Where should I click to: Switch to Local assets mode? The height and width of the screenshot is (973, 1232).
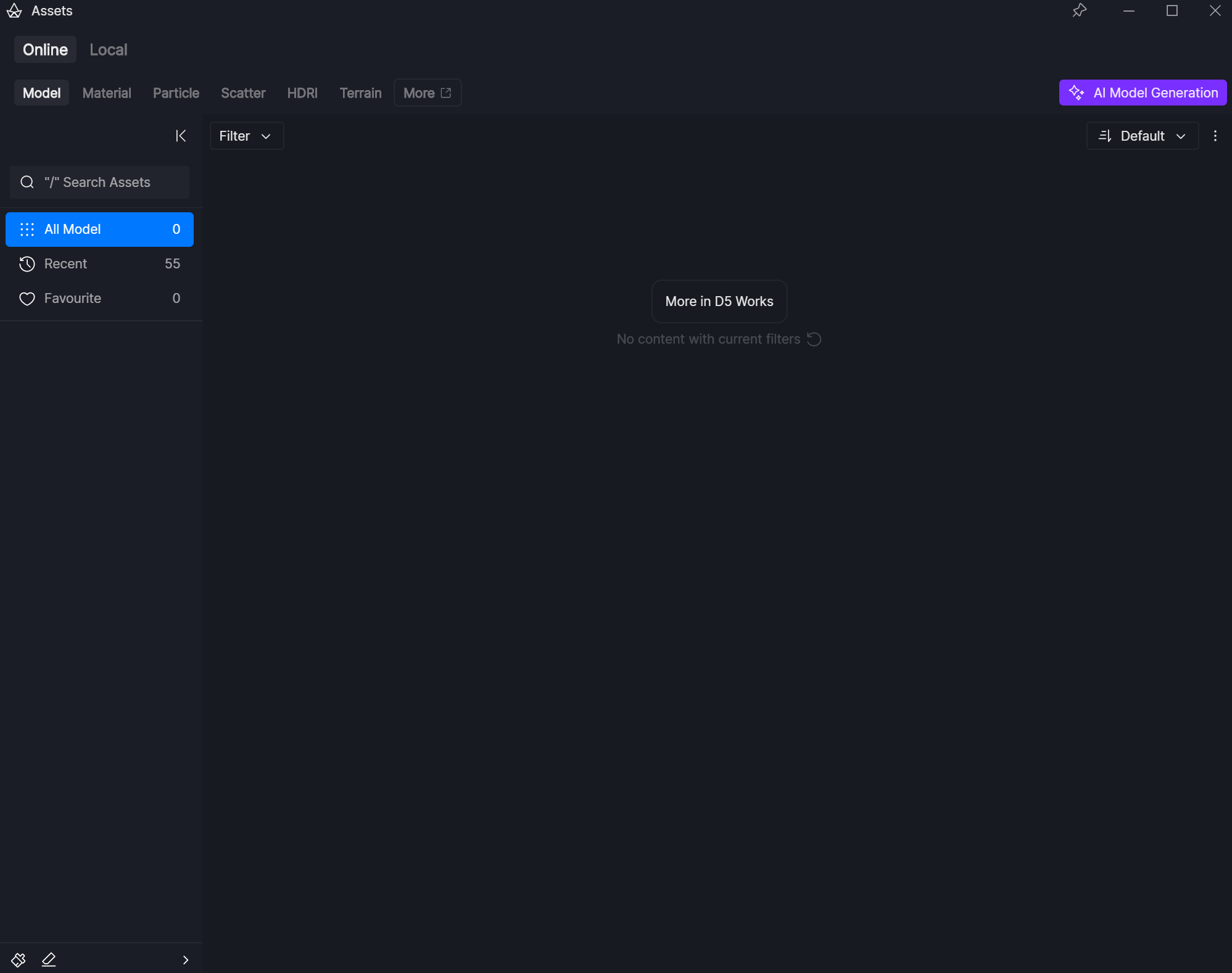coord(109,50)
